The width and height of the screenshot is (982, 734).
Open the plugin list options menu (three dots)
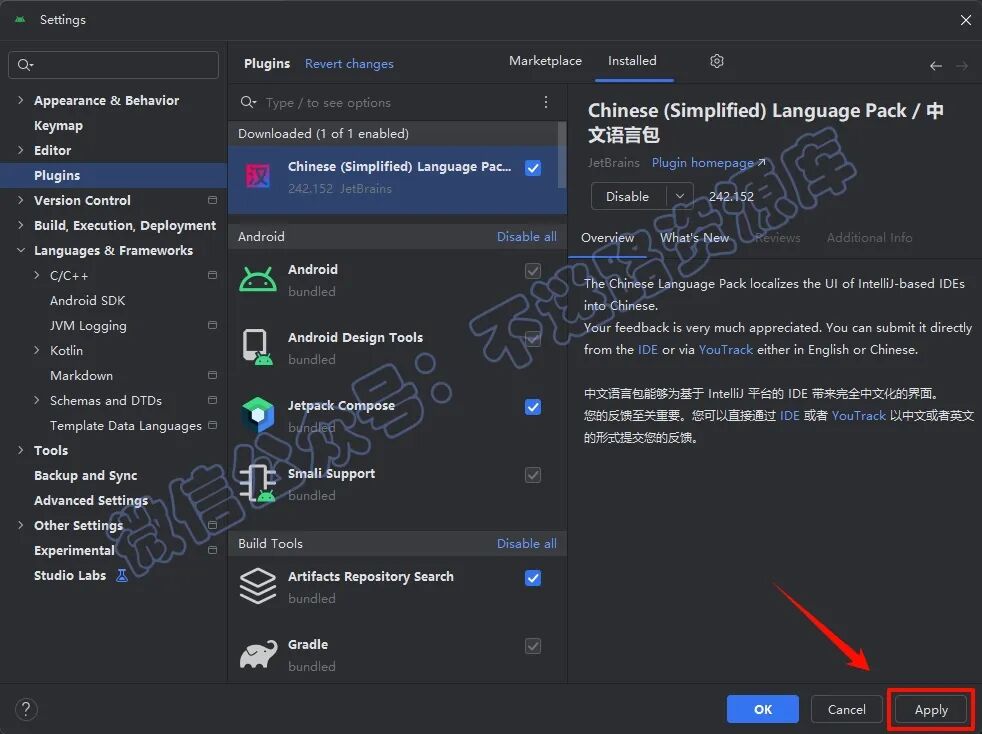point(546,102)
